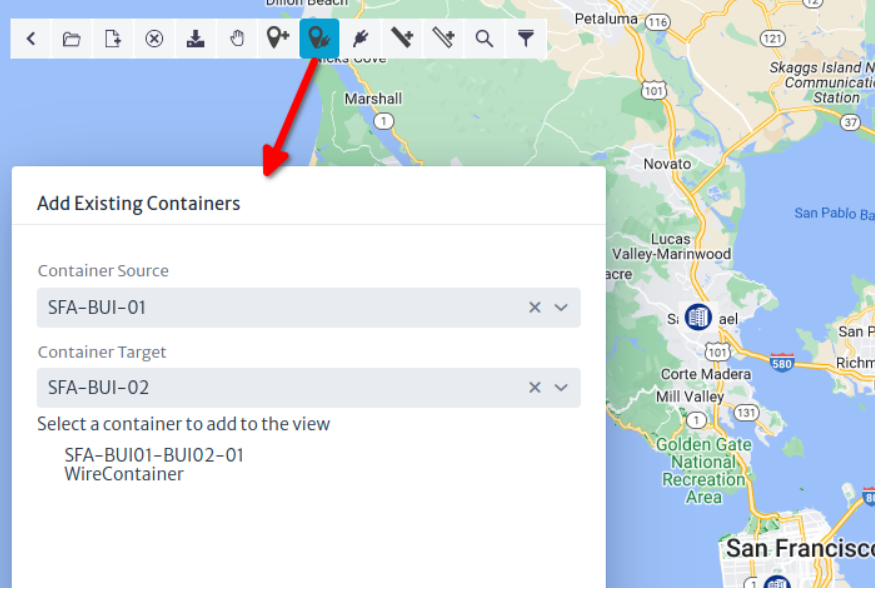Screen dimensions: 875x589
Task: Toggle the highlighted container placement tool off
Action: click(x=319, y=38)
